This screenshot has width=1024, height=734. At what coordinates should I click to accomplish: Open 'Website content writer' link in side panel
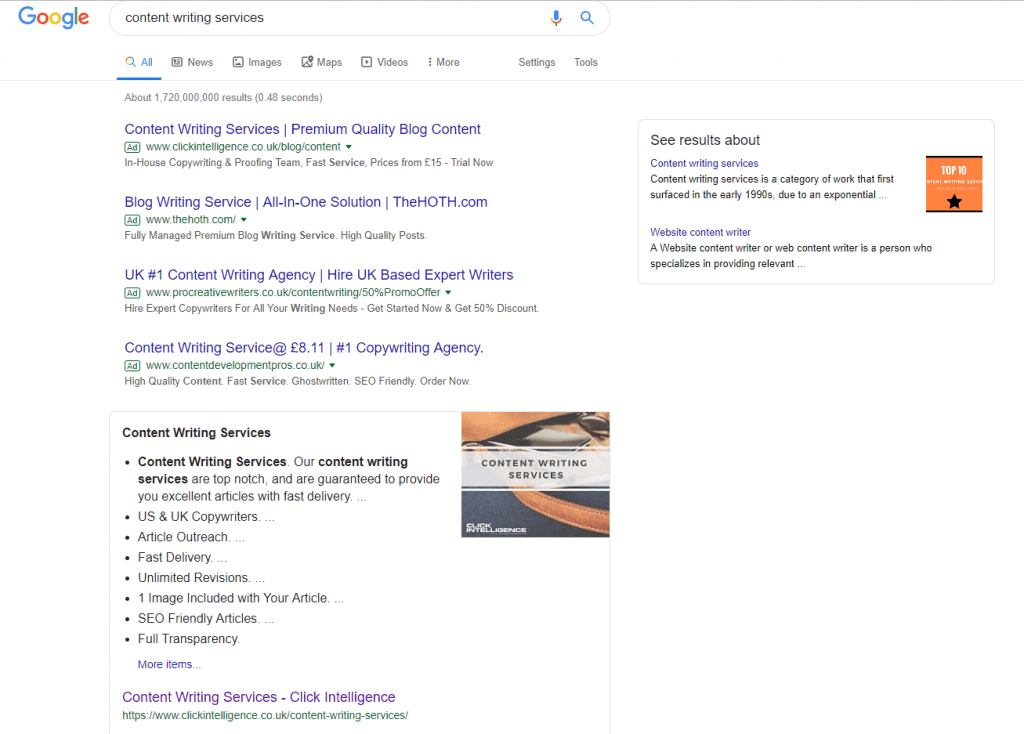[x=700, y=231]
